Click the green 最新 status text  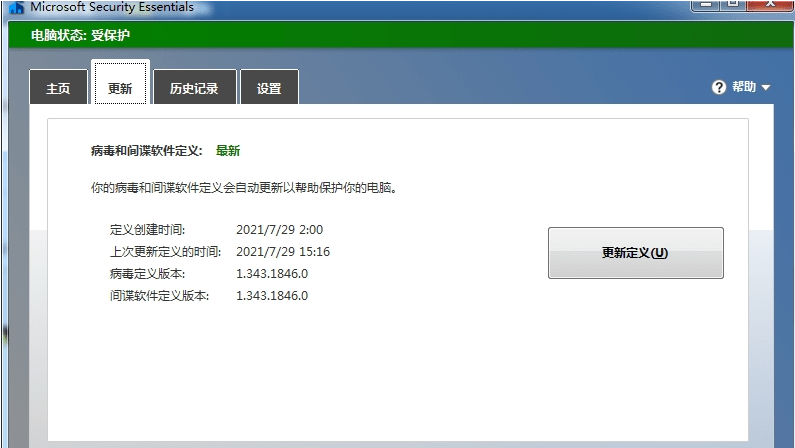coord(228,151)
